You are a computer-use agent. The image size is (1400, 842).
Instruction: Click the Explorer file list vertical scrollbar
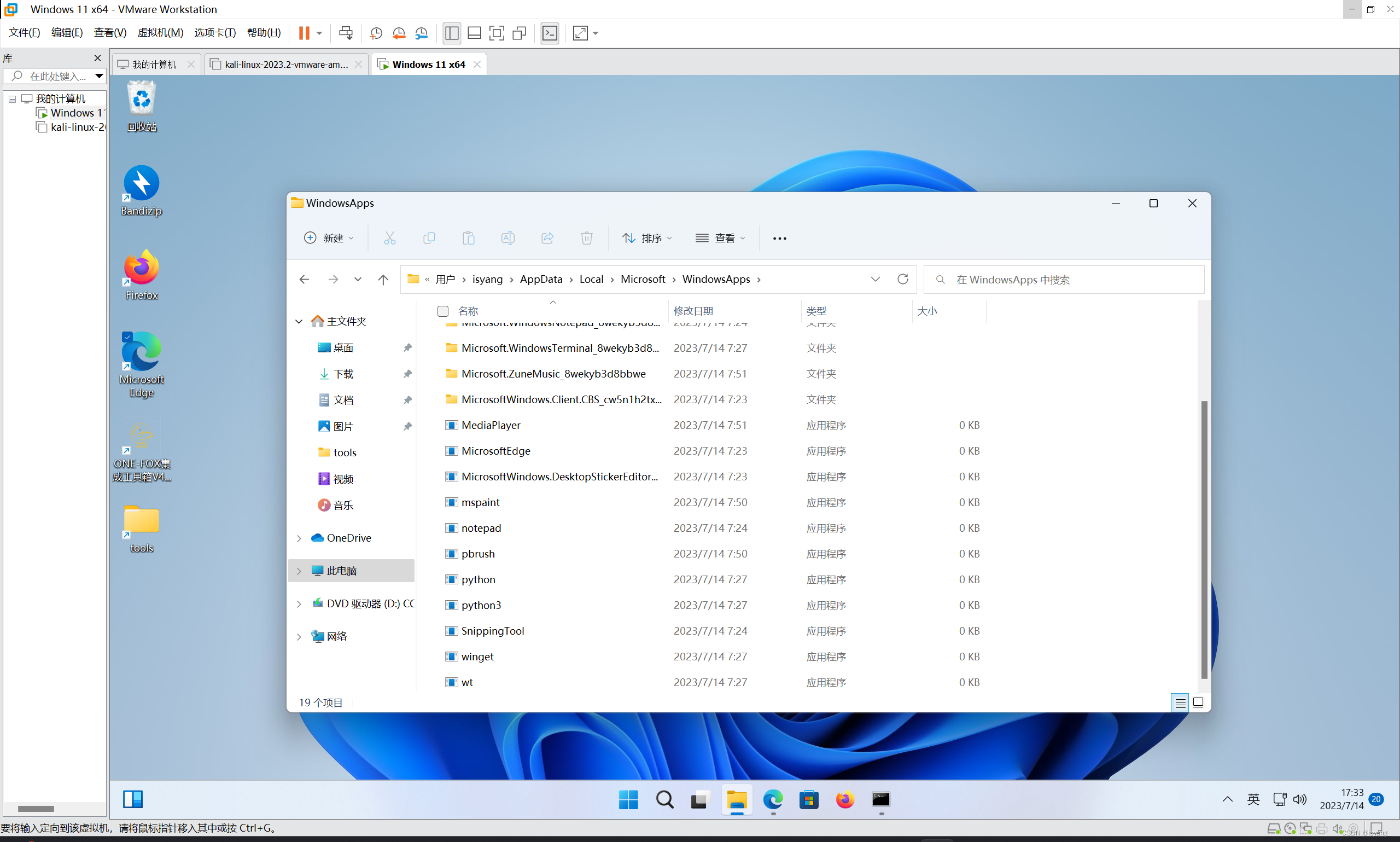(1204, 539)
